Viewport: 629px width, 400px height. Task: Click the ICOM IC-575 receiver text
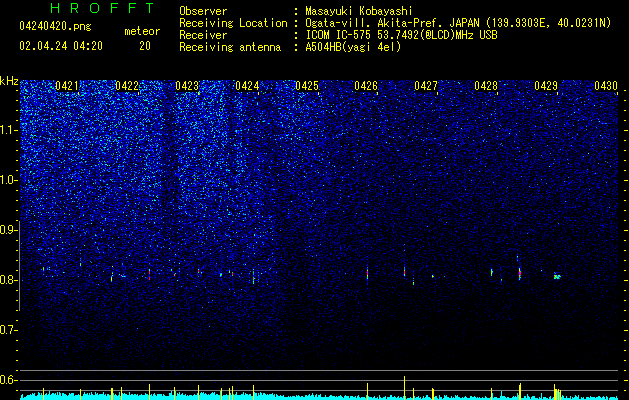[401, 35]
